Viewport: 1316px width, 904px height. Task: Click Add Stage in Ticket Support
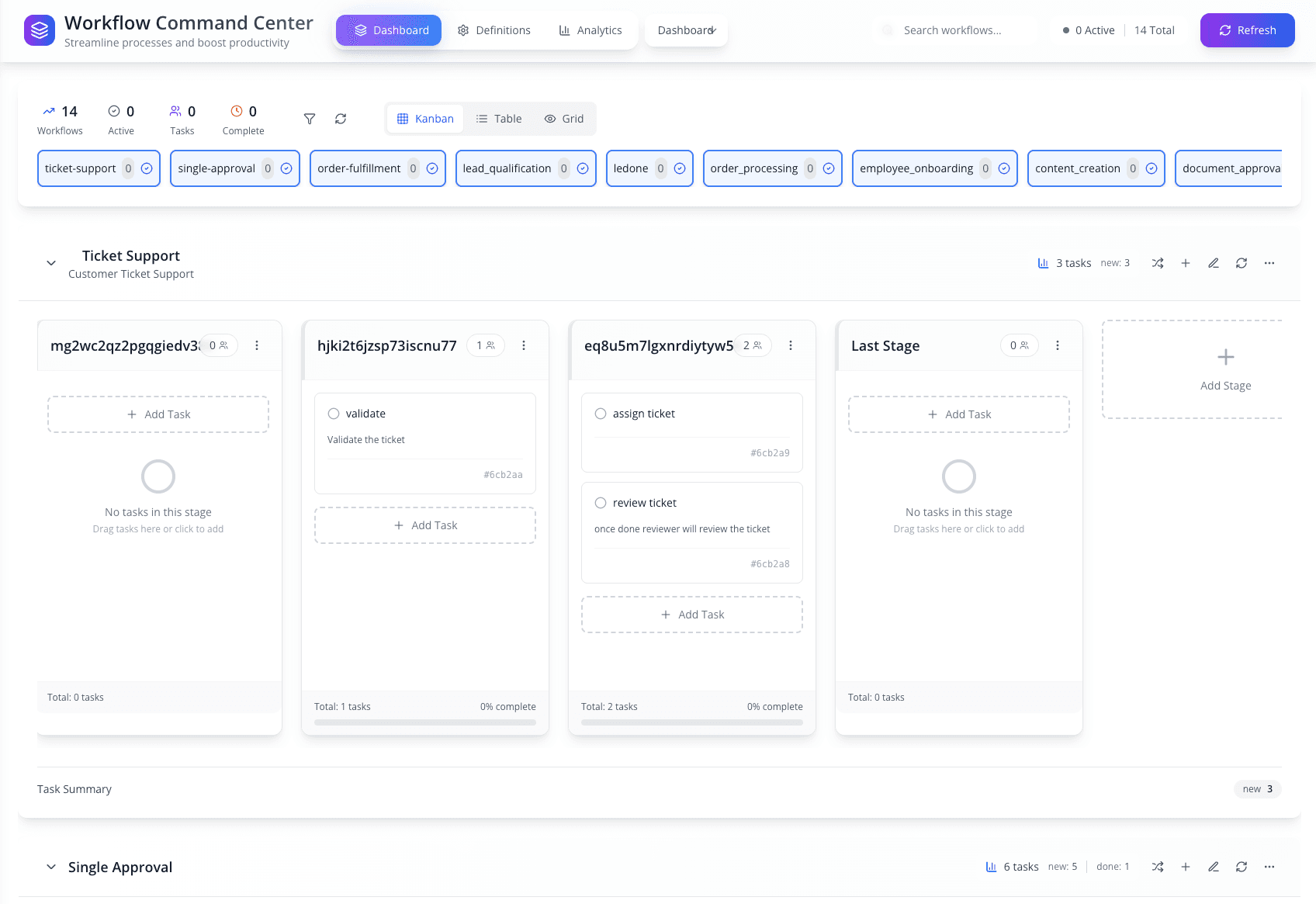1224,369
